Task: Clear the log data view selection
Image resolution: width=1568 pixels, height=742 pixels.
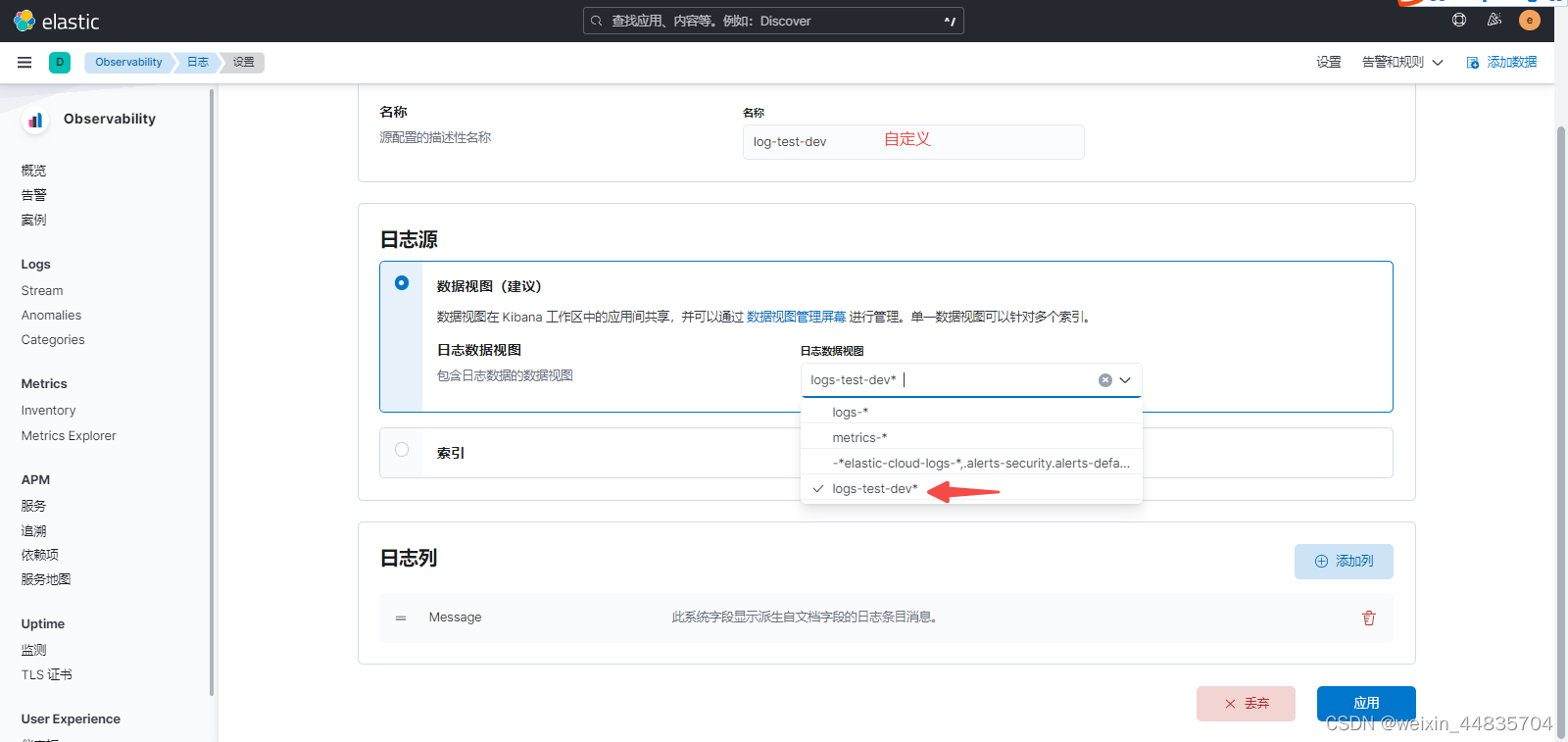Action: 1105,380
